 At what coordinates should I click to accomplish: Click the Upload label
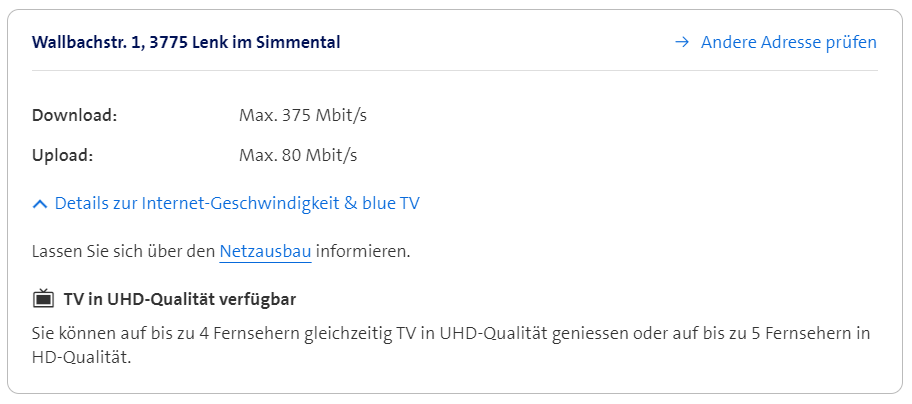[x=62, y=155]
